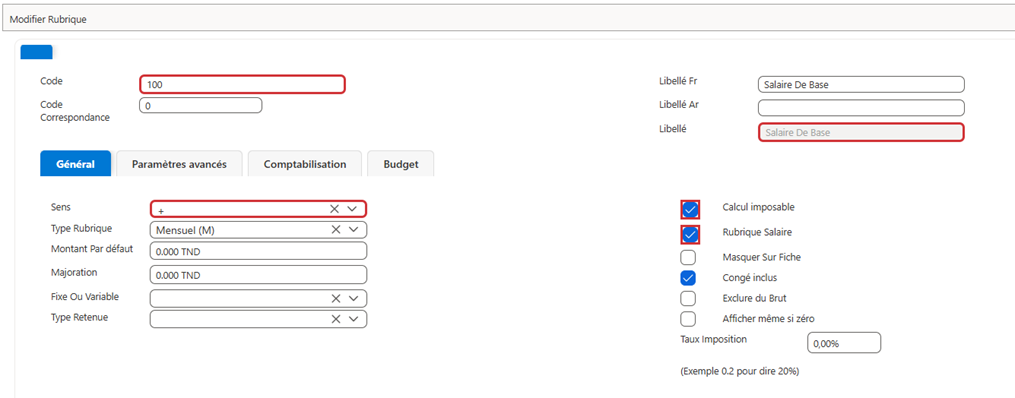Click the Masquer Sur Fiche label
Image resolution: width=1015 pixels, height=398 pixels.
coord(761,257)
